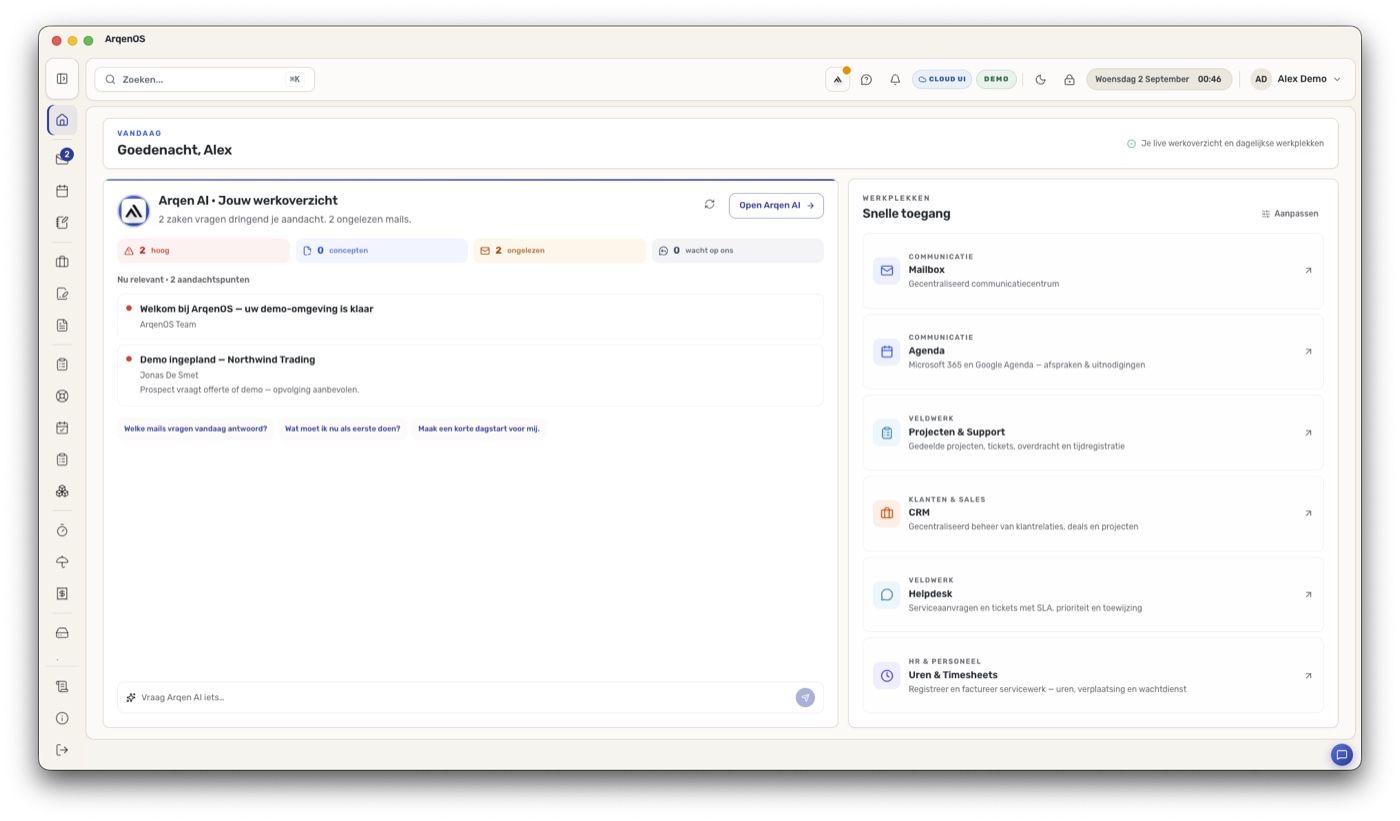Image resolution: width=1400 pixels, height=821 pixels.
Task: Open the 'Welkom bij ArqenOS' attention item
Action: click(x=470, y=316)
